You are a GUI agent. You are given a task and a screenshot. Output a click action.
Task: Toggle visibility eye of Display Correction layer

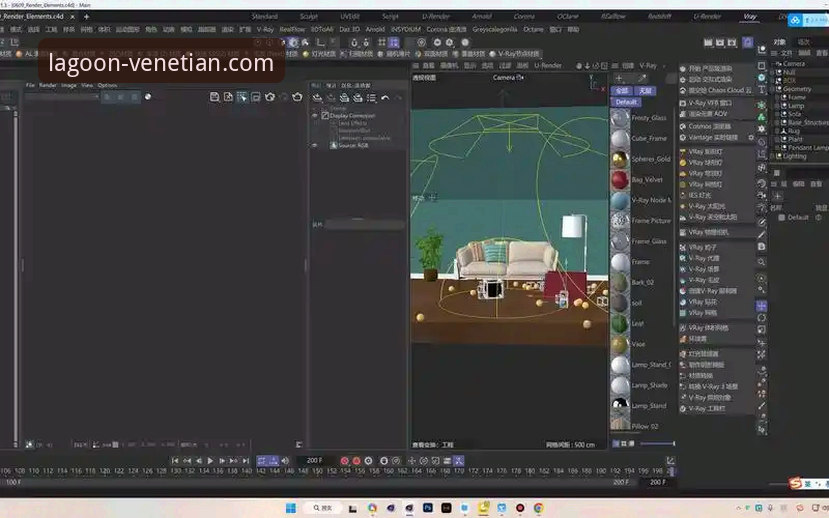[x=315, y=115]
